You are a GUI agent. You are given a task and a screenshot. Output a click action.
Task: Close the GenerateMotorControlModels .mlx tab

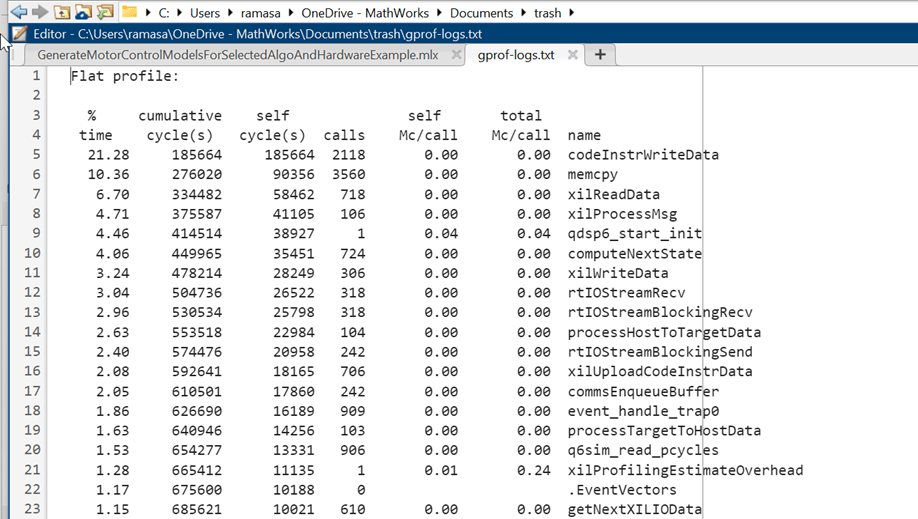pos(456,54)
